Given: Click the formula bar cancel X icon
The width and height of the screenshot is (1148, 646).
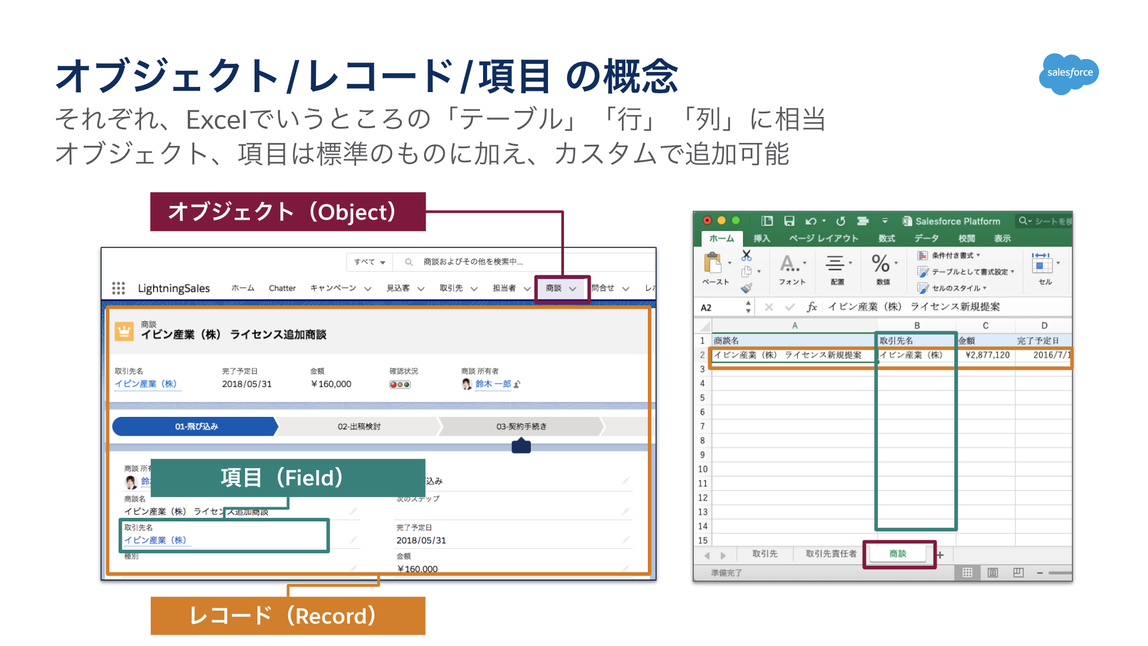Looking at the screenshot, I should [769, 307].
